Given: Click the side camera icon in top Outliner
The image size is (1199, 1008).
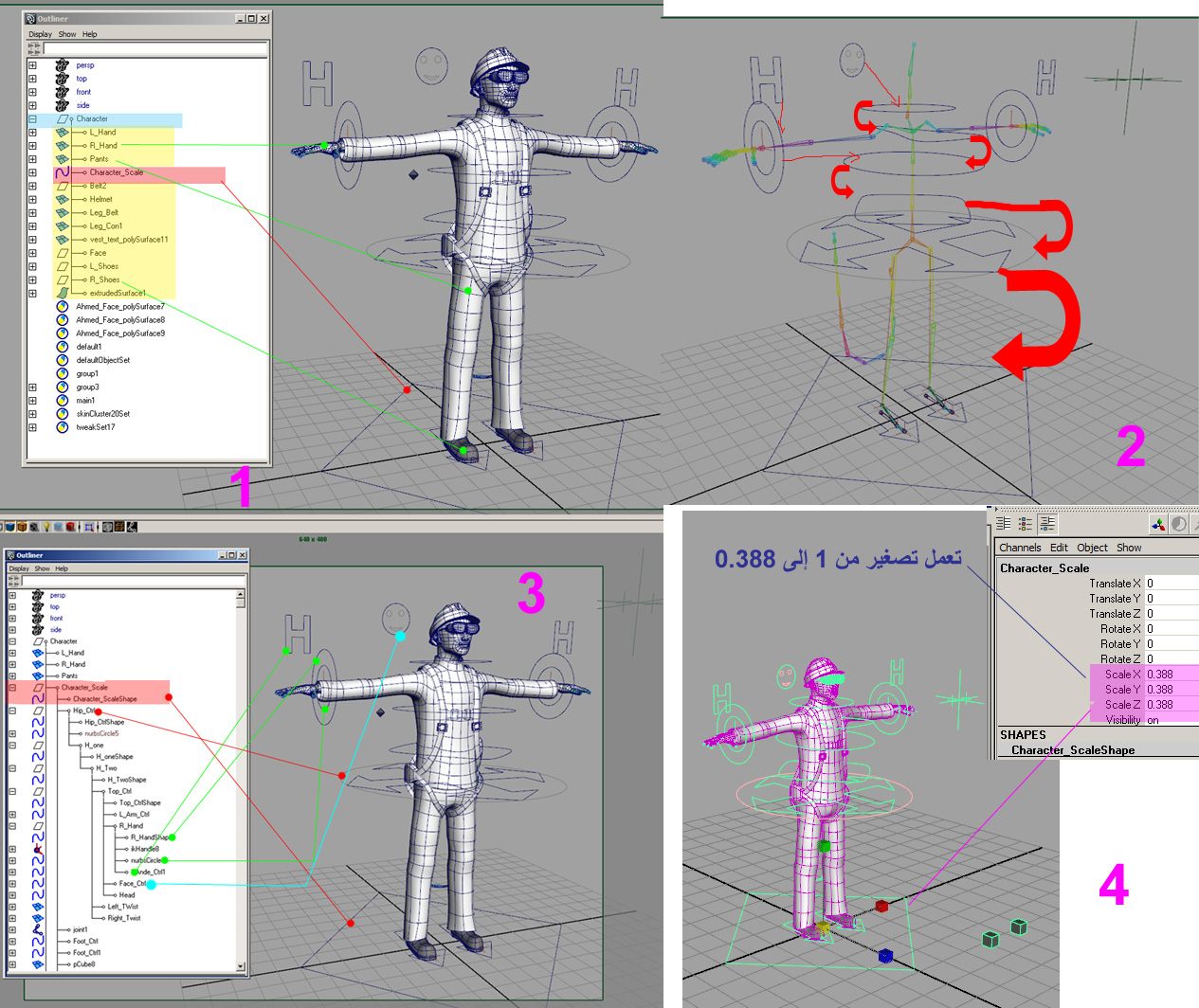Looking at the screenshot, I should pyautogui.click(x=63, y=105).
